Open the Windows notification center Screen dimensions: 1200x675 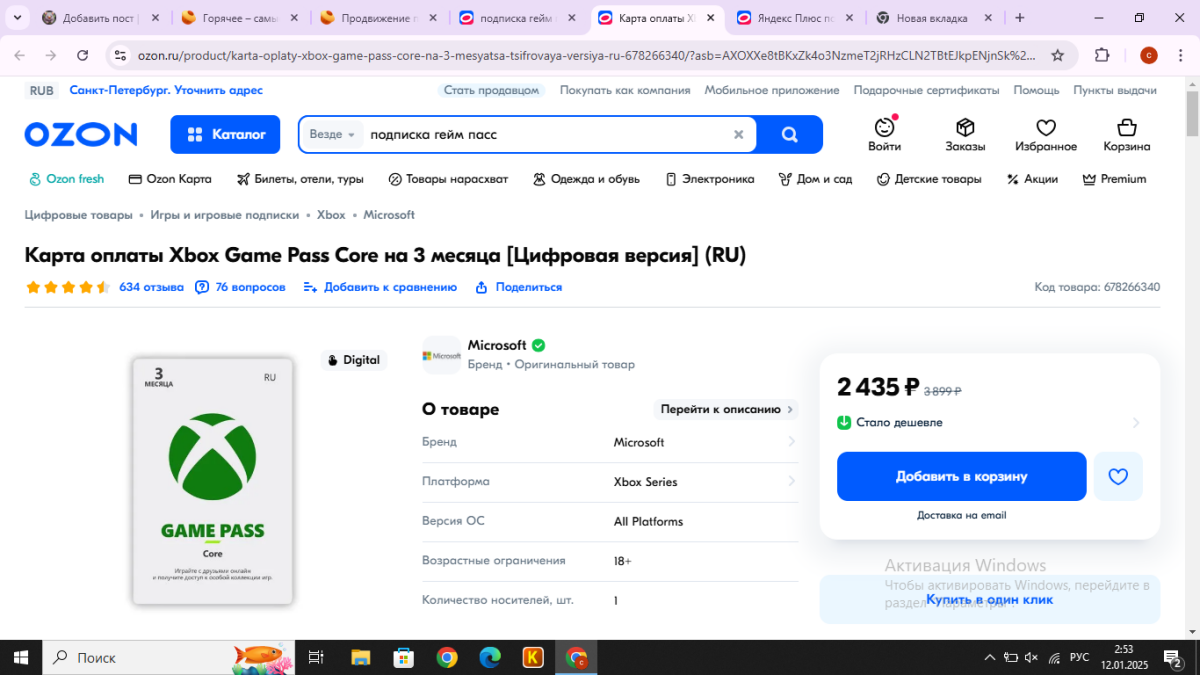click(1171, 657)
